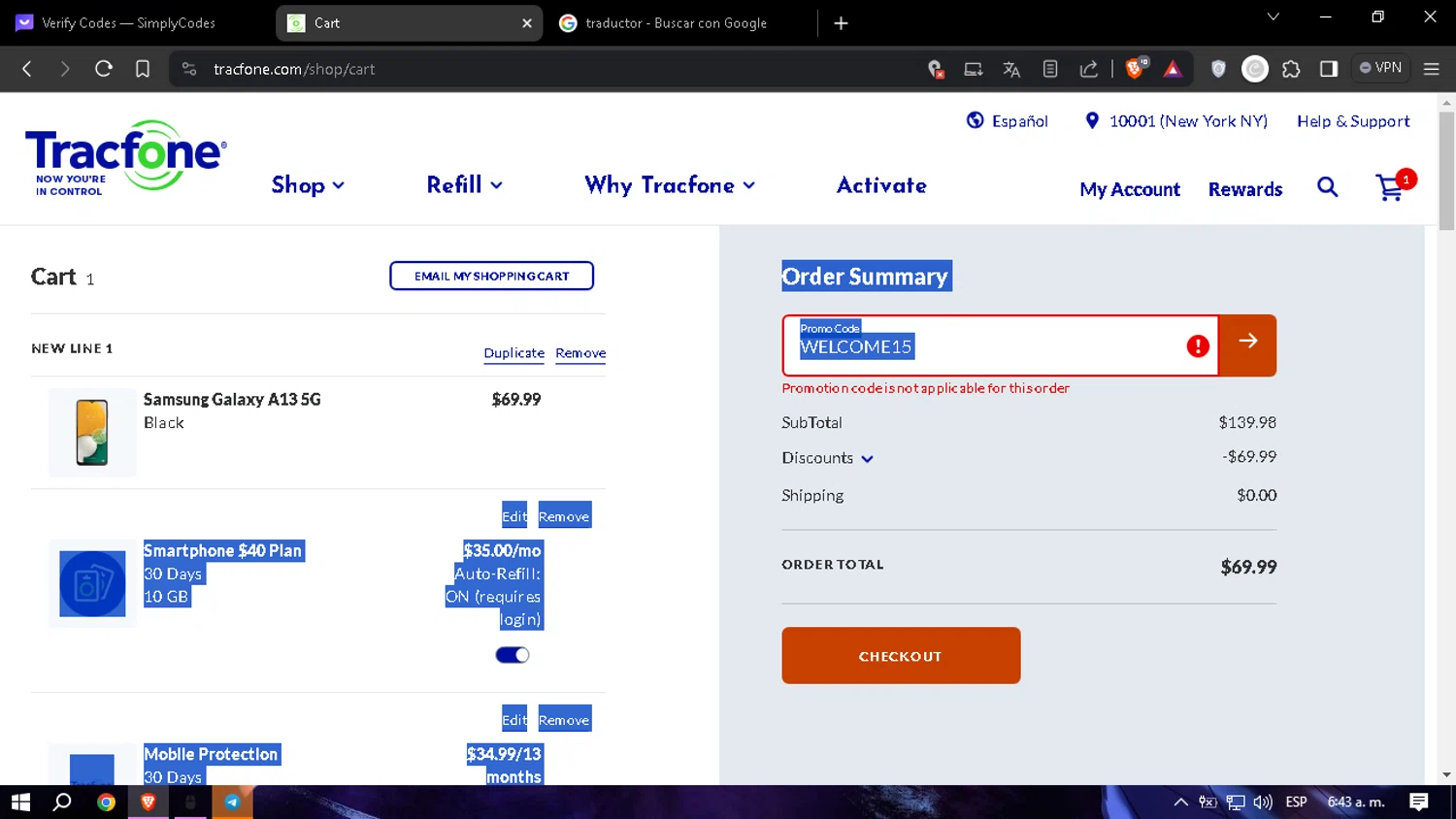Viewport: 1456px width, 819px height.
Task: Click the Promo Code input field
Action: (x=1000, y=345)
